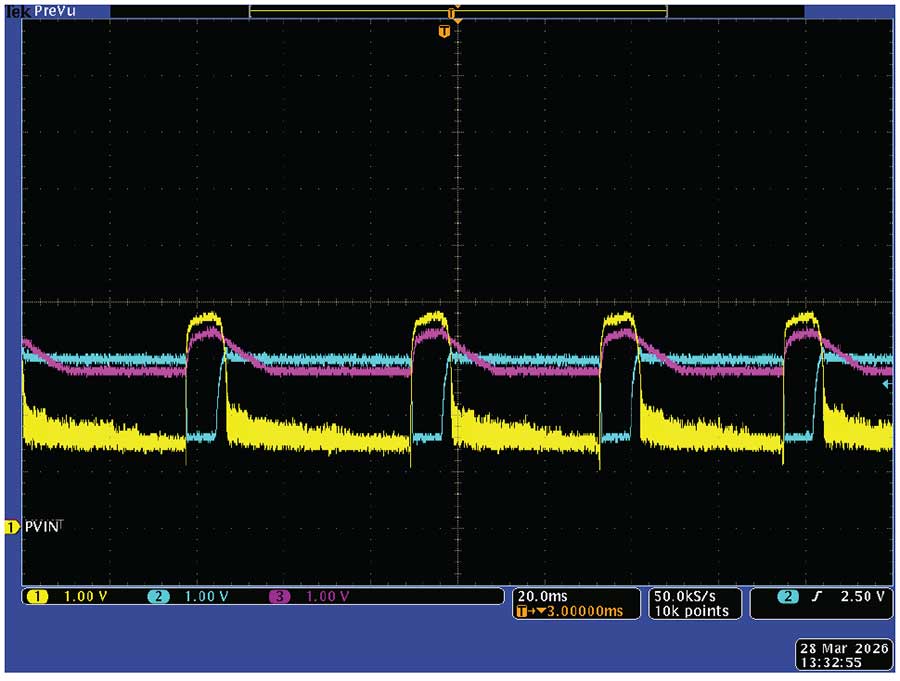The image size is (900, 681).
Task: Click channel 3 scale 1.00 V magenta readout
Action: (327, 597)
